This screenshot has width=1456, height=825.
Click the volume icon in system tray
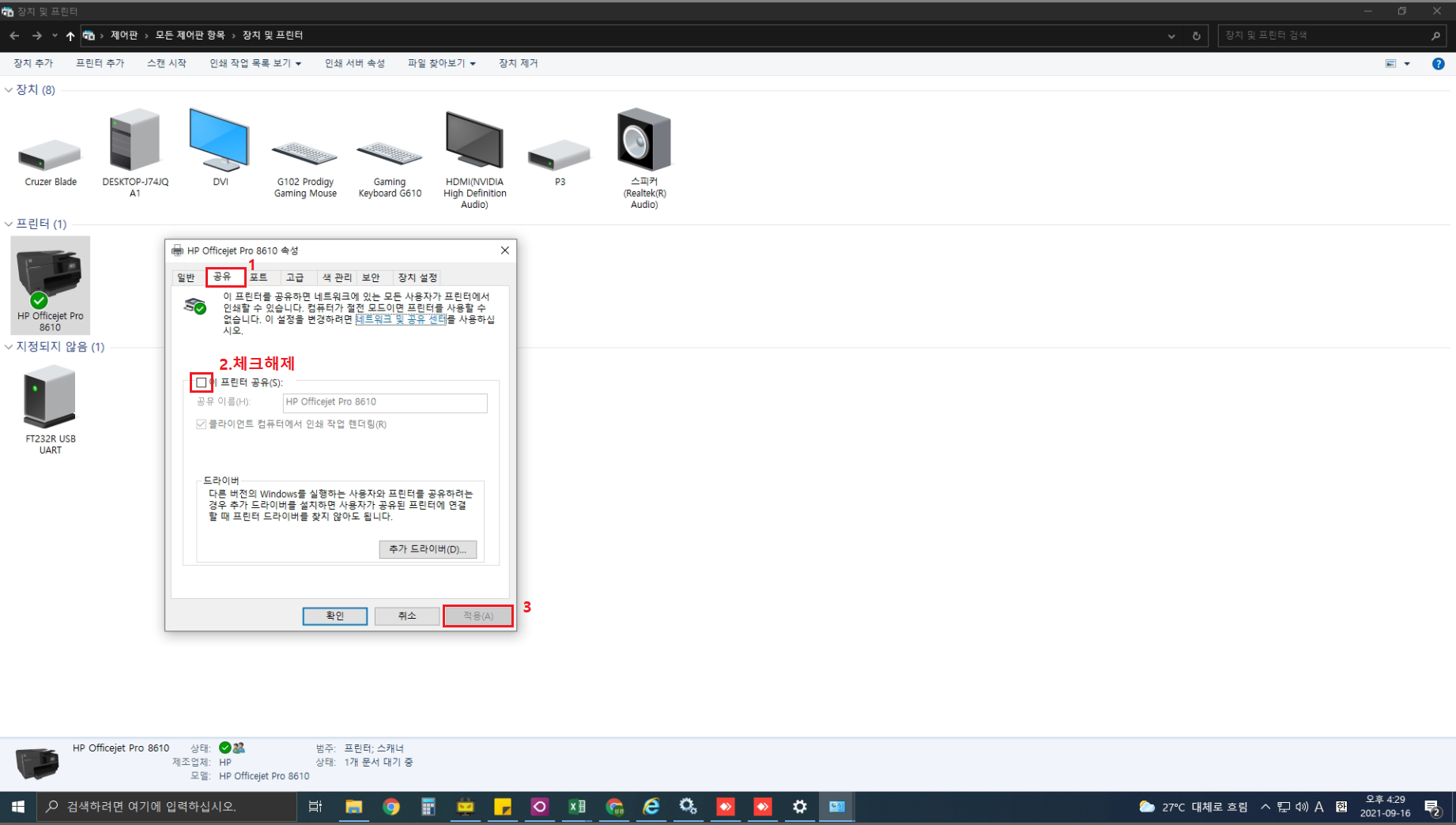coord(1302,807)
